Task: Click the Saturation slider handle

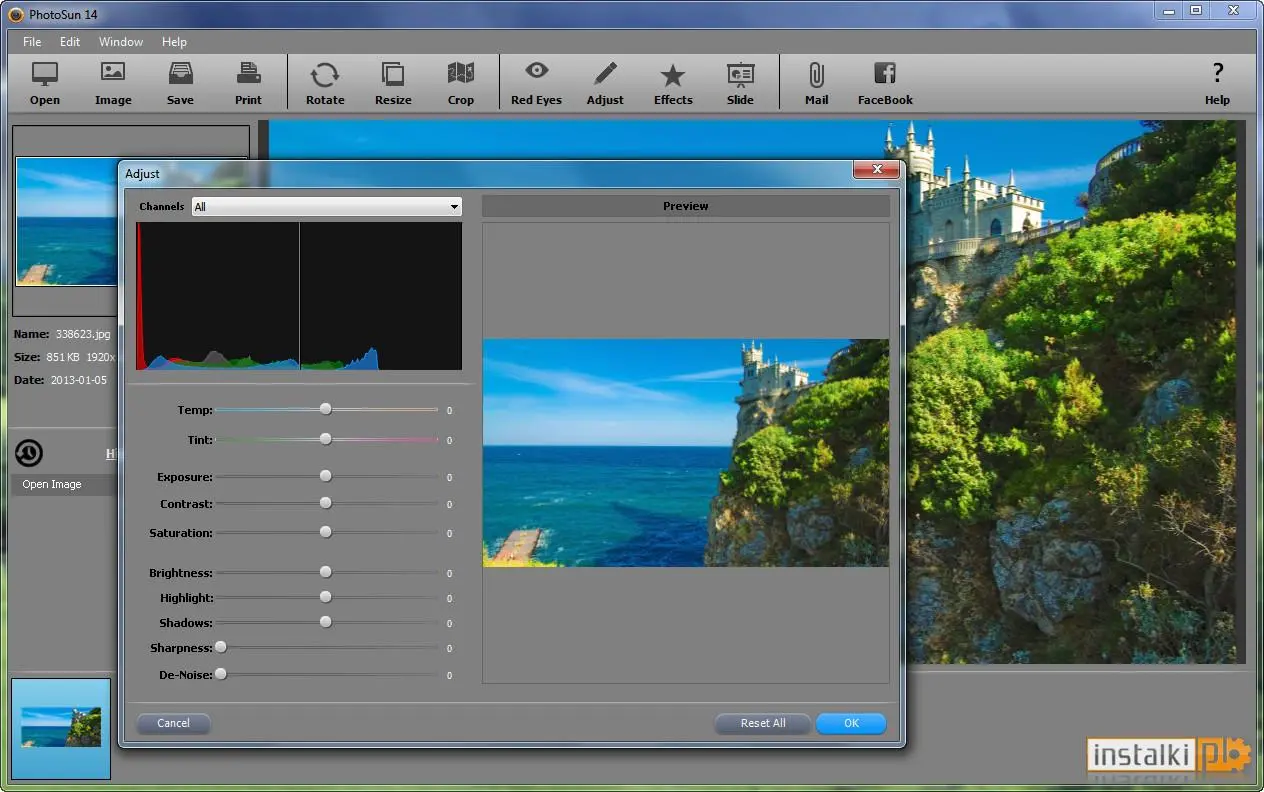Action: (326, 532)
